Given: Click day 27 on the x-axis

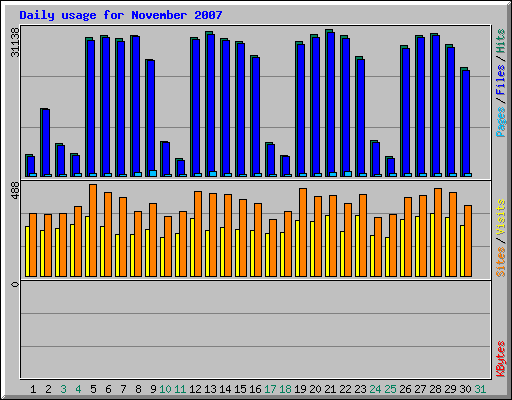Looking at the screenshot, I should pos(420,389).
